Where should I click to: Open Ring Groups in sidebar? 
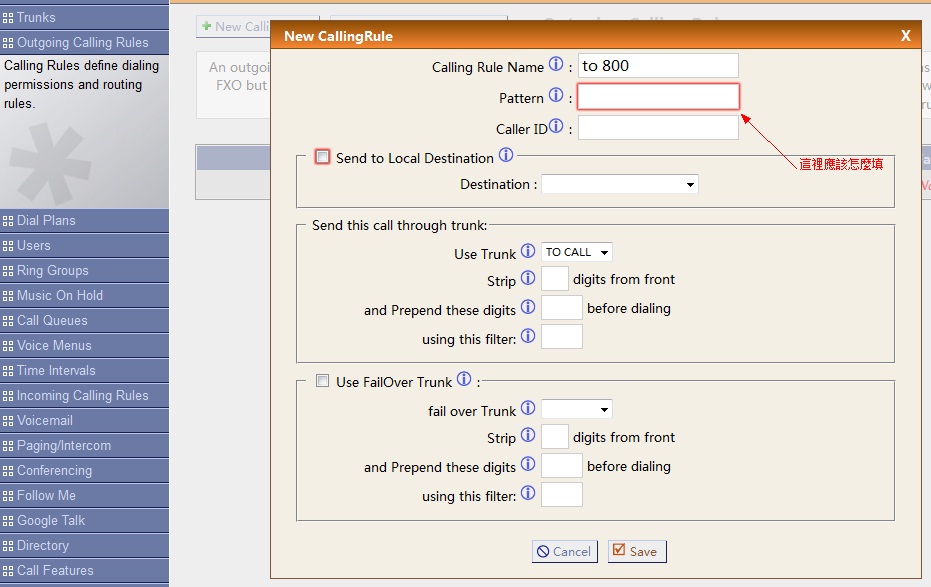(x=84, y=271)
